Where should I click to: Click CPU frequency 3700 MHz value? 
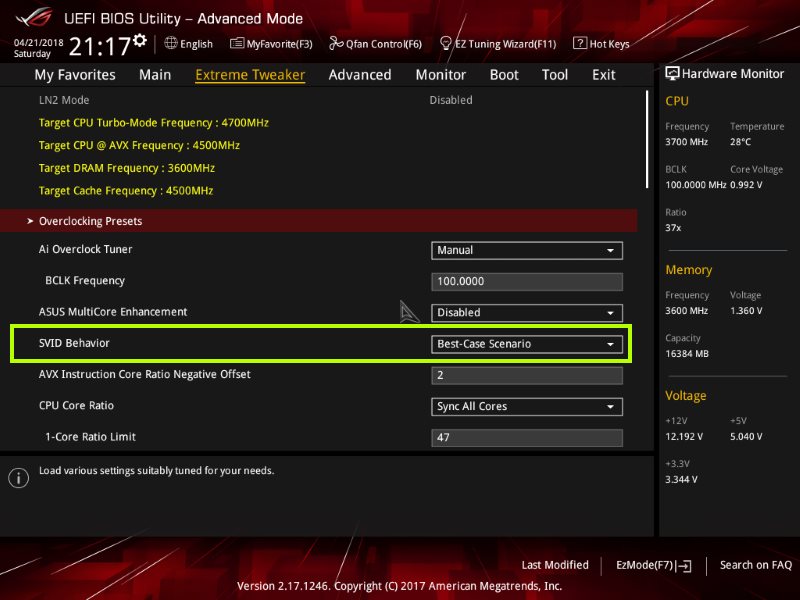click(x=686, y=142)
